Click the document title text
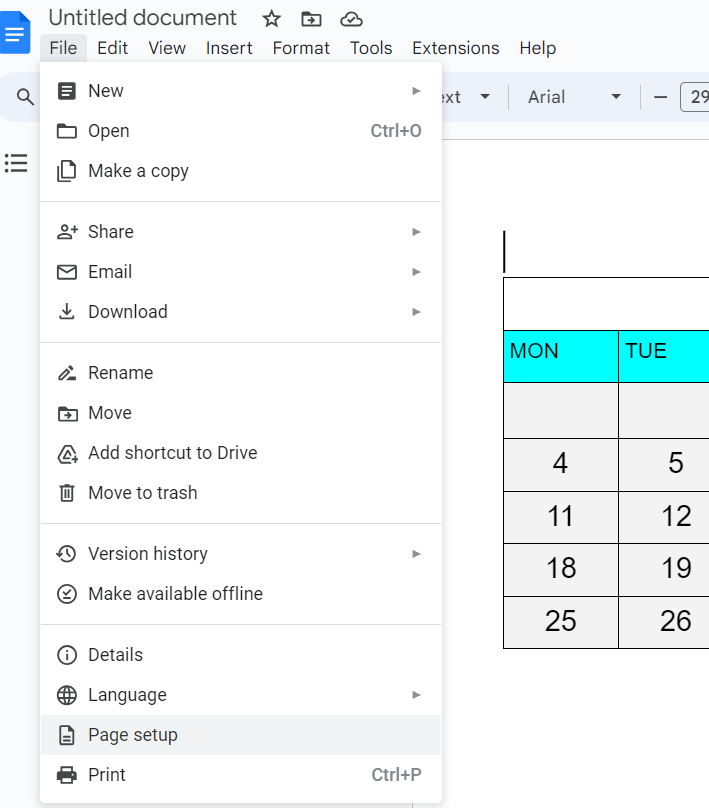The width and height of the screenshot is (709, 808). pos(143,18)
